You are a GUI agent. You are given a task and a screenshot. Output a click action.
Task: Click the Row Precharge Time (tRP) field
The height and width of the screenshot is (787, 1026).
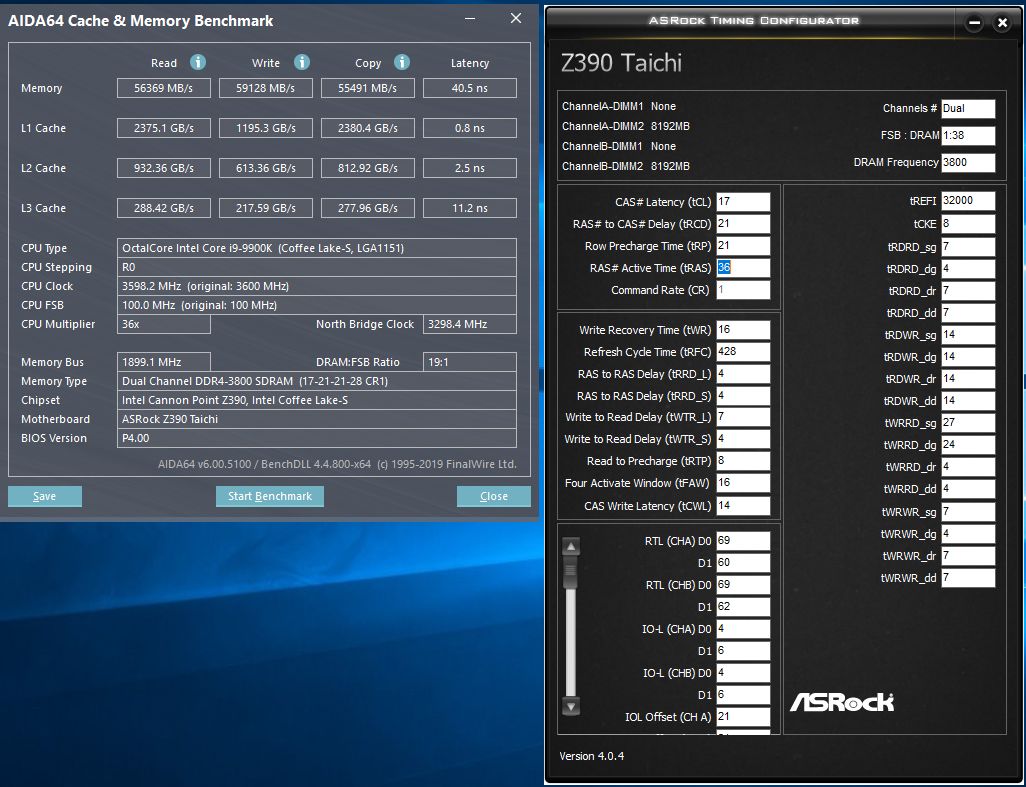click(743, 246)
